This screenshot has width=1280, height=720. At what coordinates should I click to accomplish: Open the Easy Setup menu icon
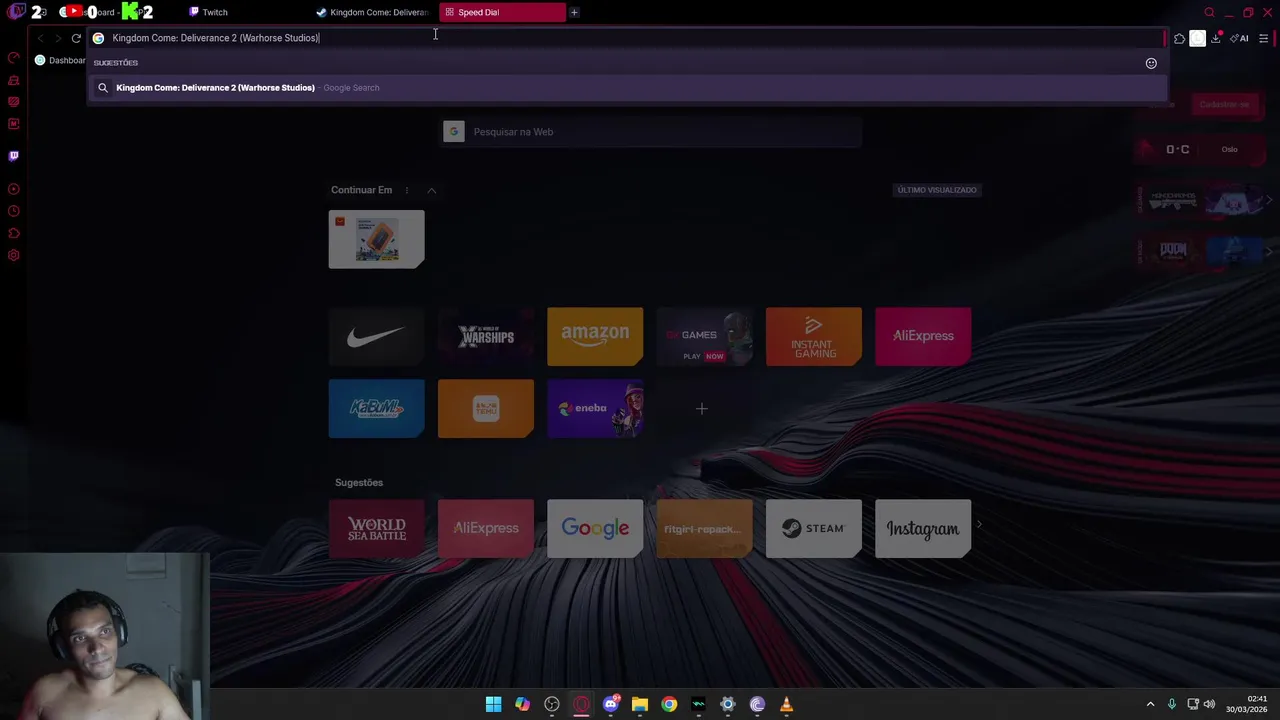[x=1263, y=38]
